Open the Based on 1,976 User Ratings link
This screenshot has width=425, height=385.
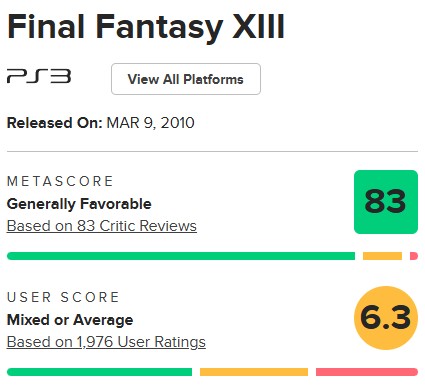point(106,342)
